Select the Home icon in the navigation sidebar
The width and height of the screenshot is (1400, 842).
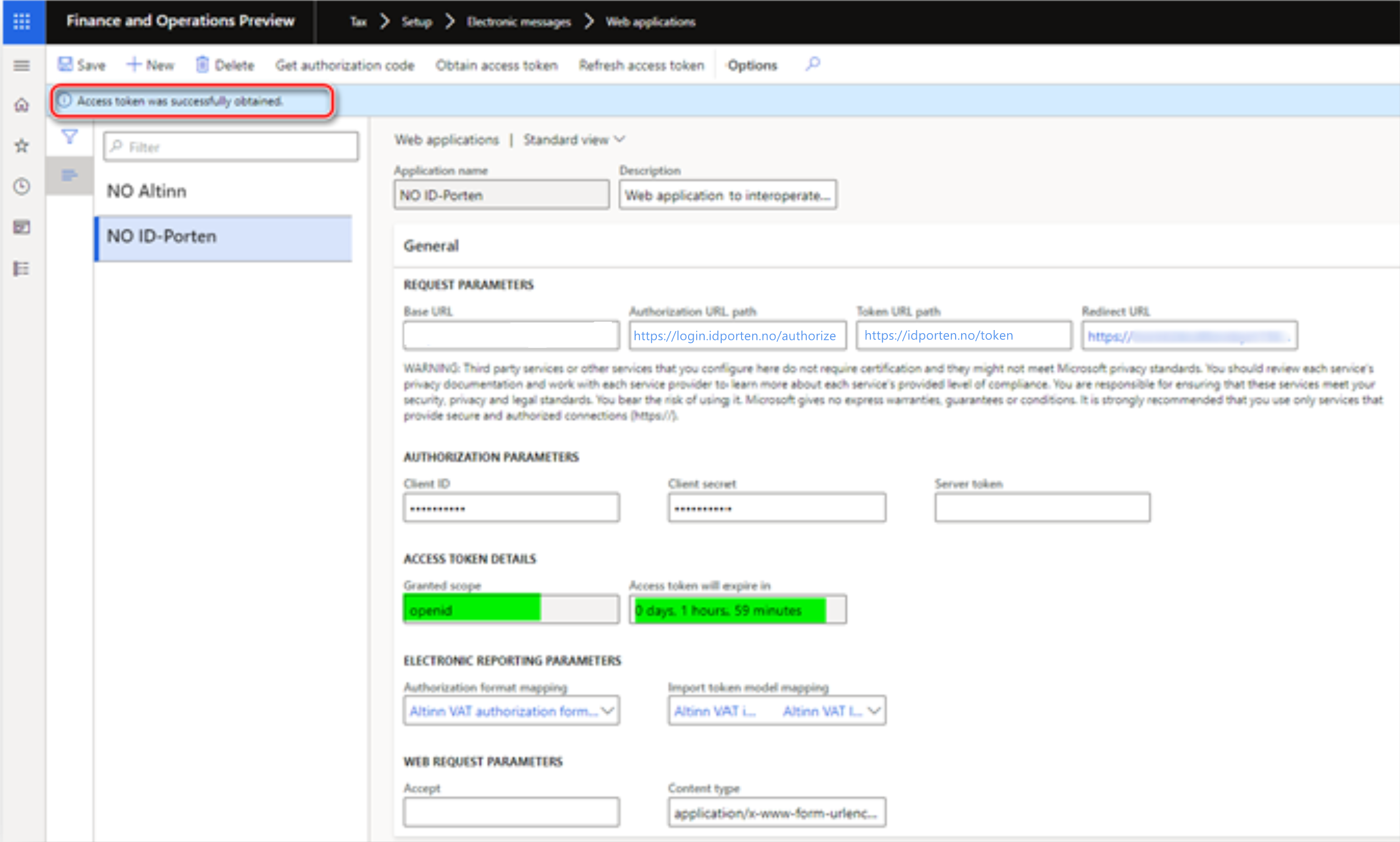21,105
